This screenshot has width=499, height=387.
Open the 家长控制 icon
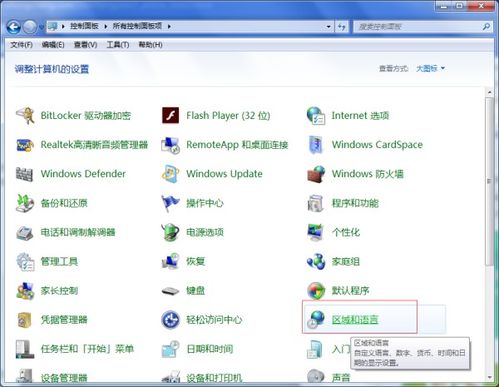point(25,291)
